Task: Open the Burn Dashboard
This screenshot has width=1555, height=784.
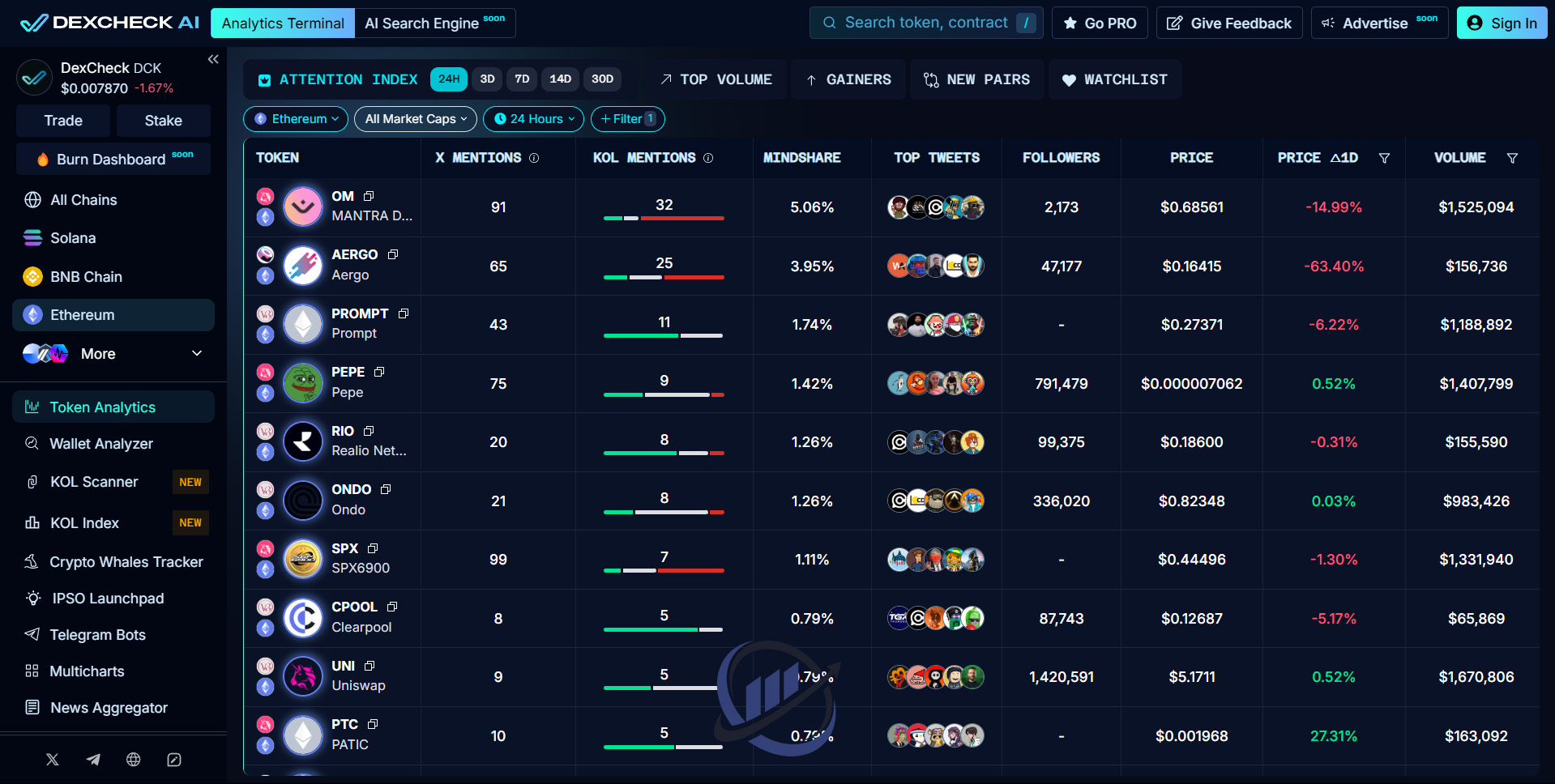Action: coord(113,159)
